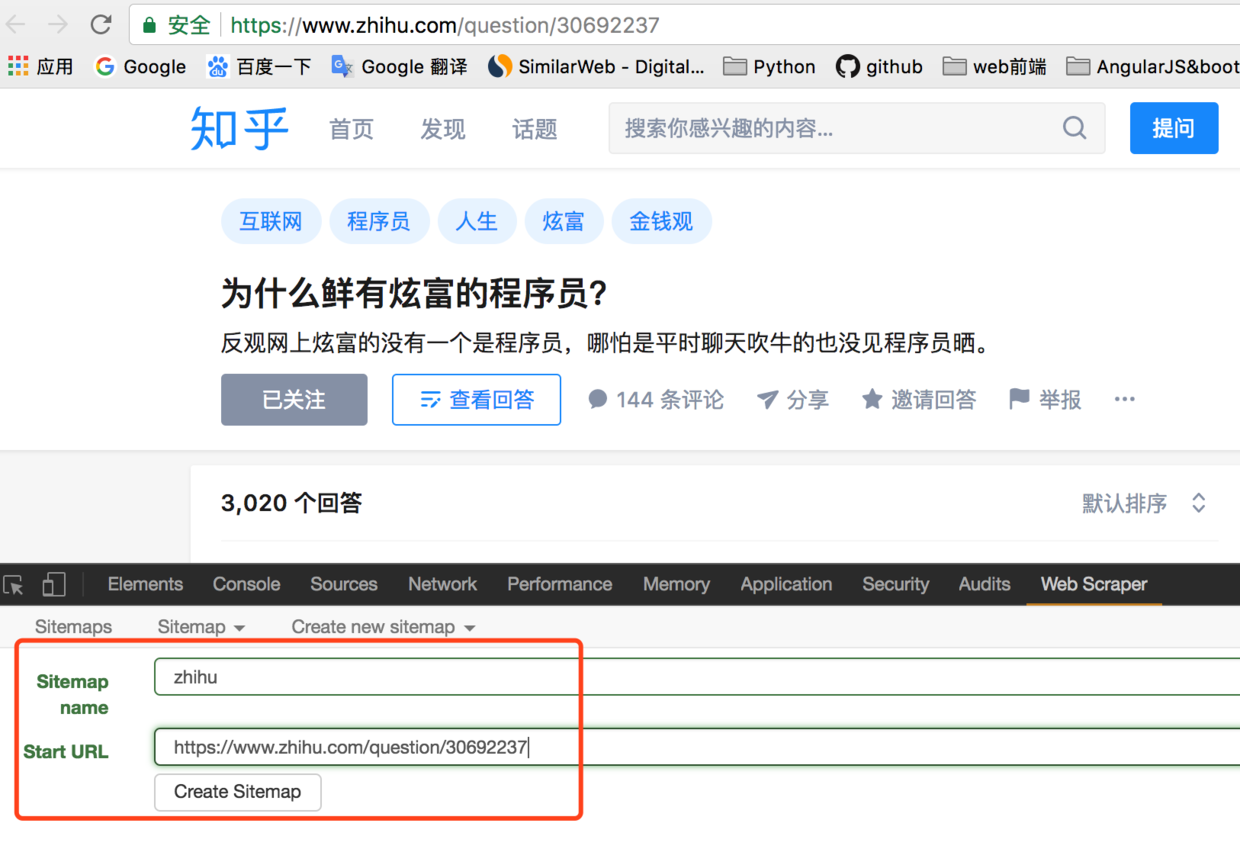Select the 互联网 topic tag
Image resolution: width=1240 pixels, height=865 pixels.
pos(271,221)
